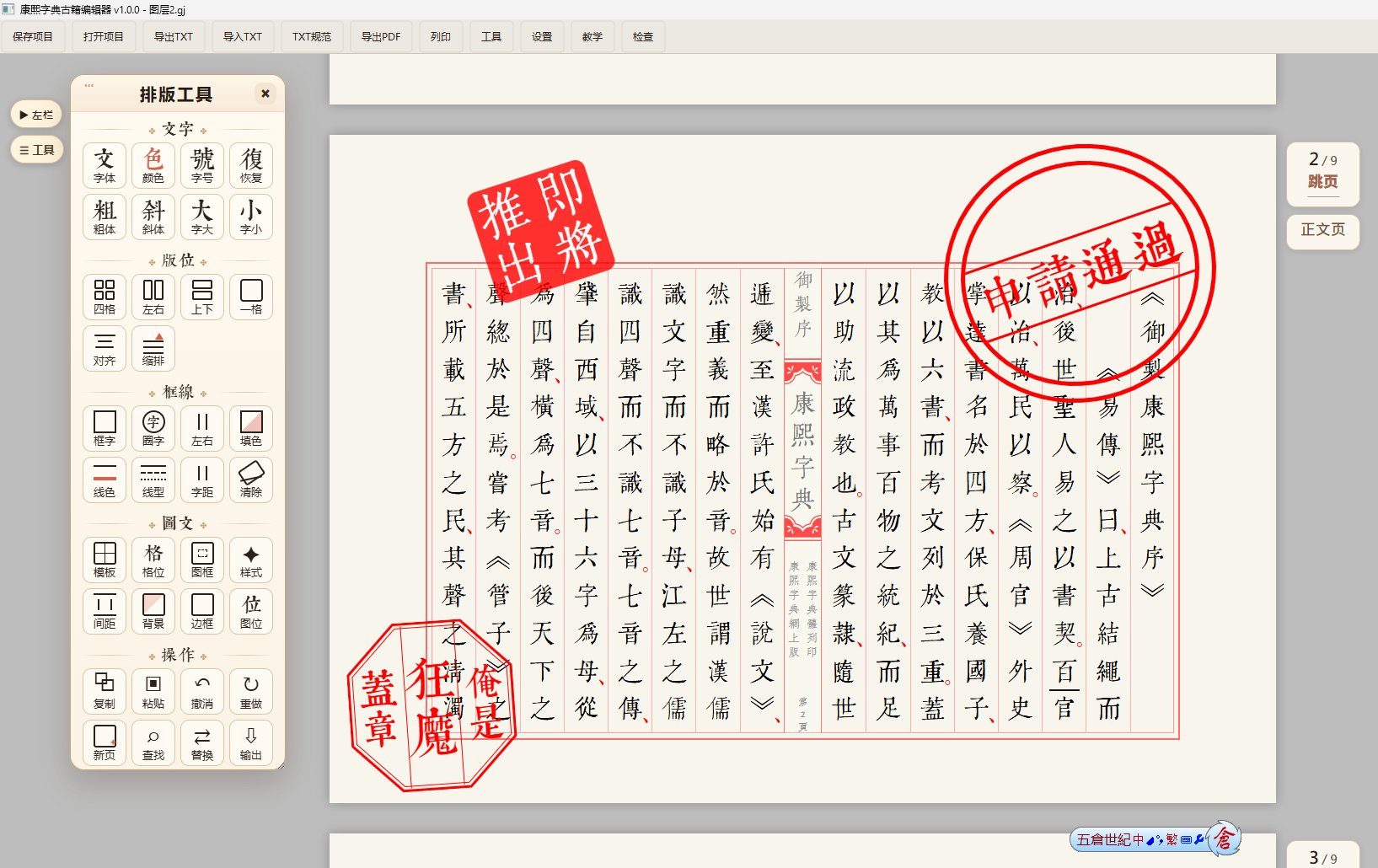This screenshot has height=868, width=1378.
Task: Open the 查找 search tool
Action: click(x=153, y=742)
